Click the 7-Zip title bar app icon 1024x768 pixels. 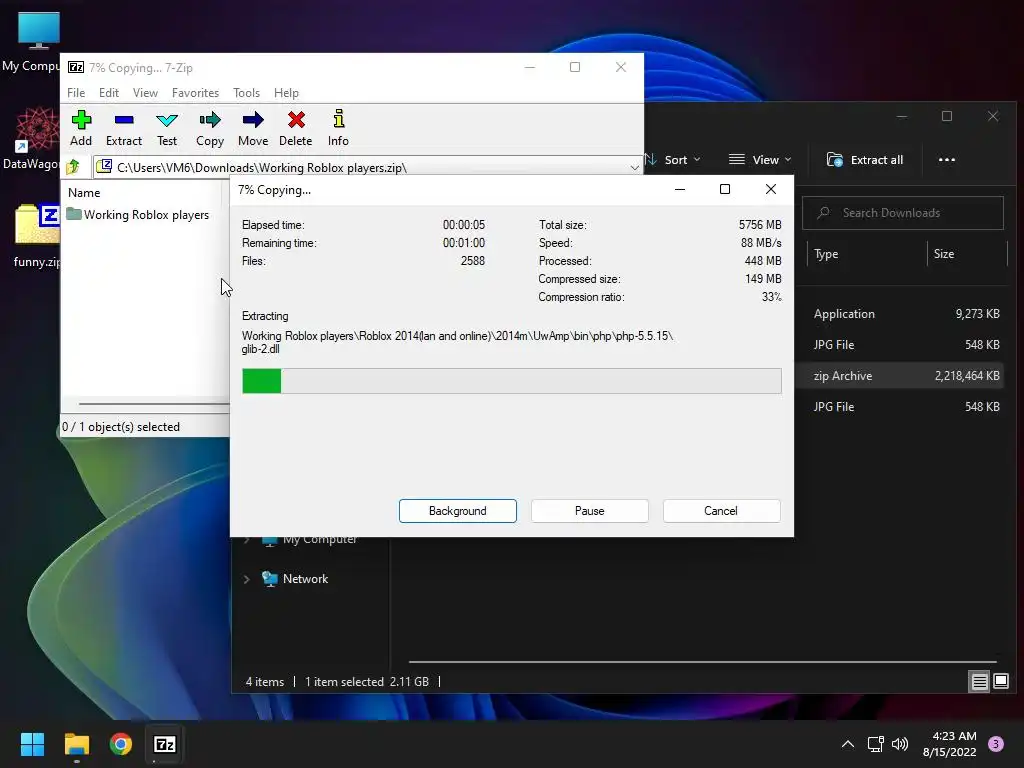pos(76,67)
